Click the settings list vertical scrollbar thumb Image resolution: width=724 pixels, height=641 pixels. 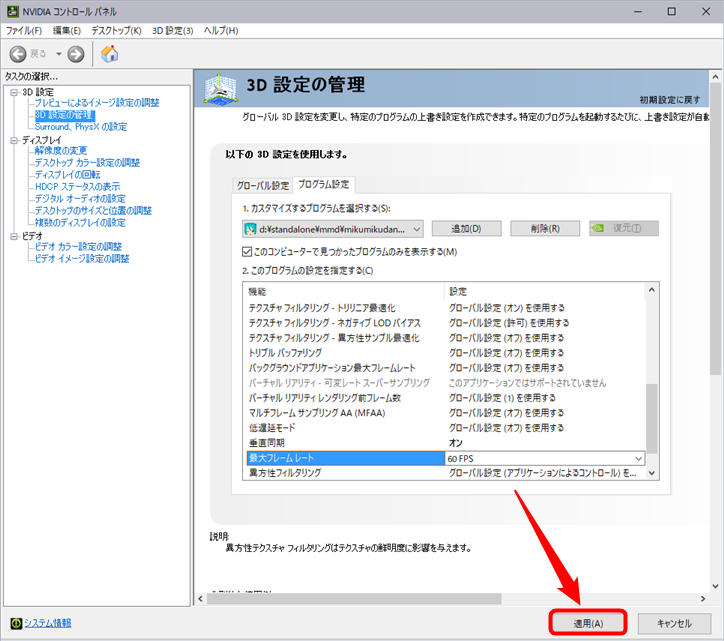[652, 419]
